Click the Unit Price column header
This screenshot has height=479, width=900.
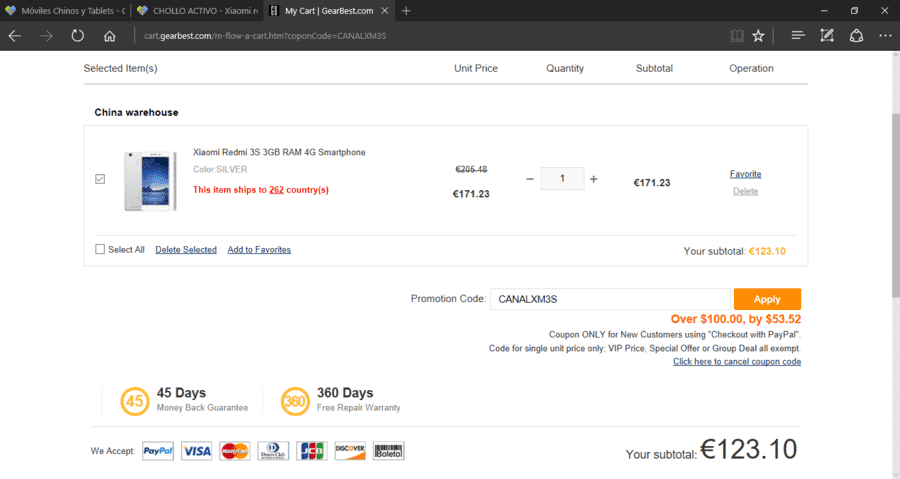(x=476, y=68)
